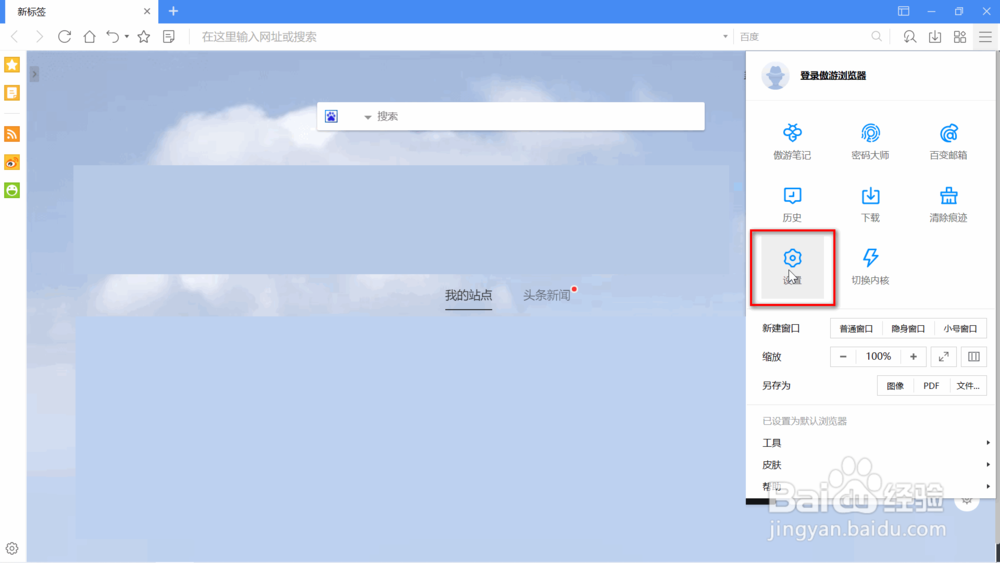
Task: Open 历史 history
Action: (792, 204)
